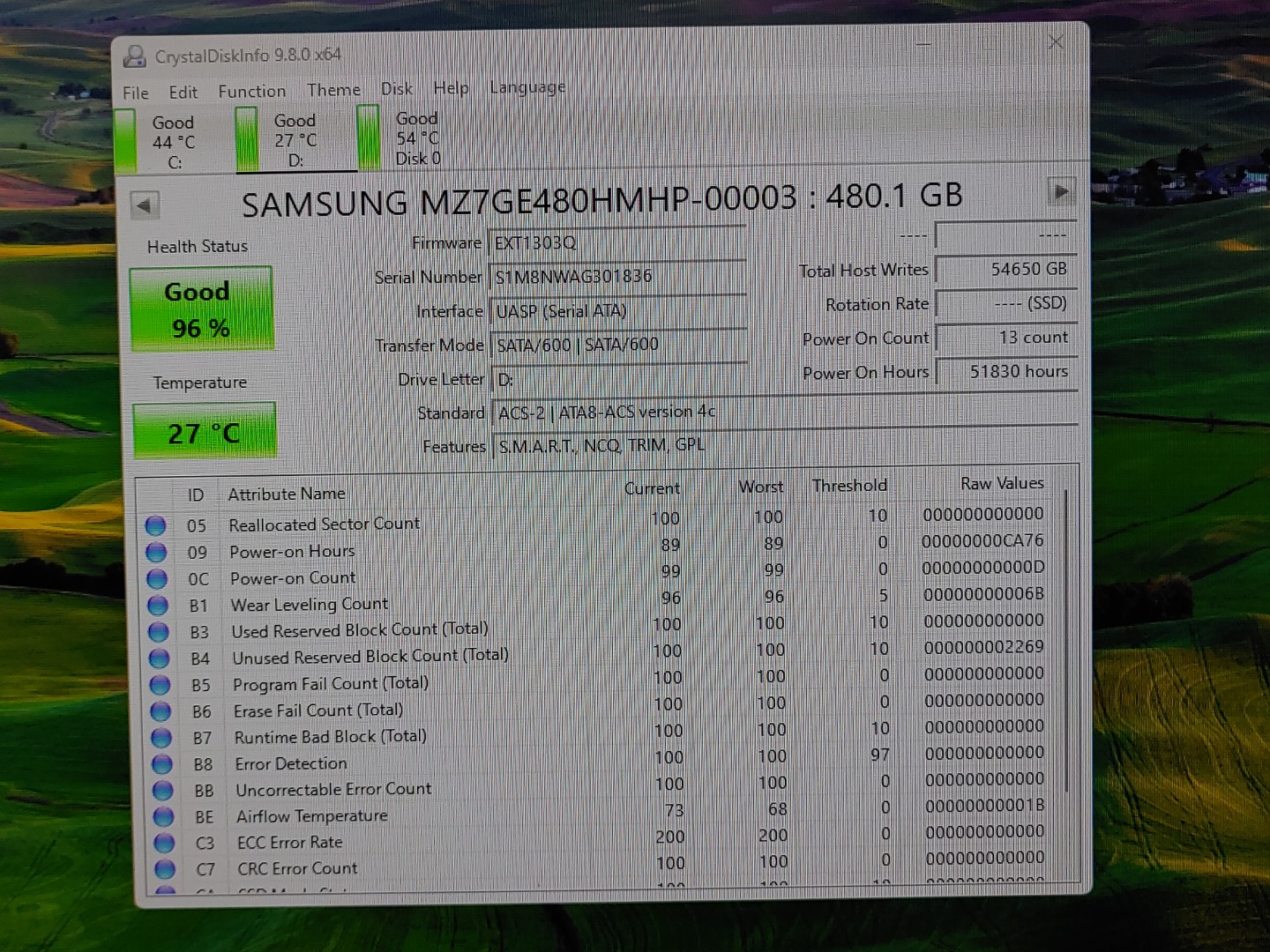Open the Language menu
The image size is (1270, 952).
(x=527, y=87)
